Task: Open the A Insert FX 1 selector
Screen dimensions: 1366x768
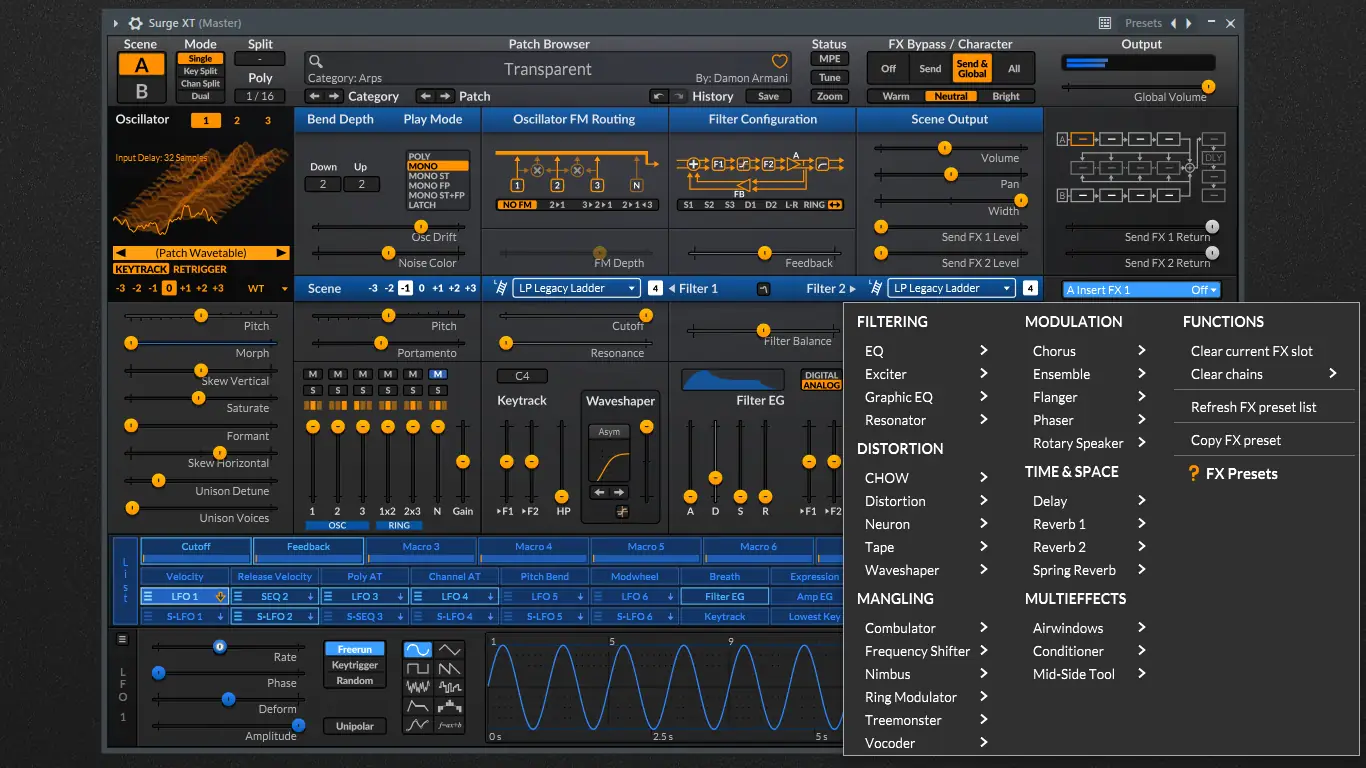Action: click(x=1141, y=290)
